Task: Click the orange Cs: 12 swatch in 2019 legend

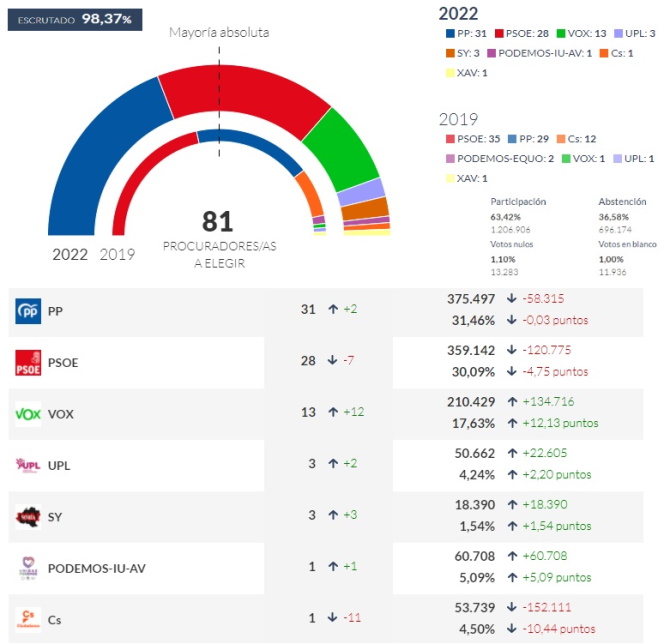Action: click(561, 139)
